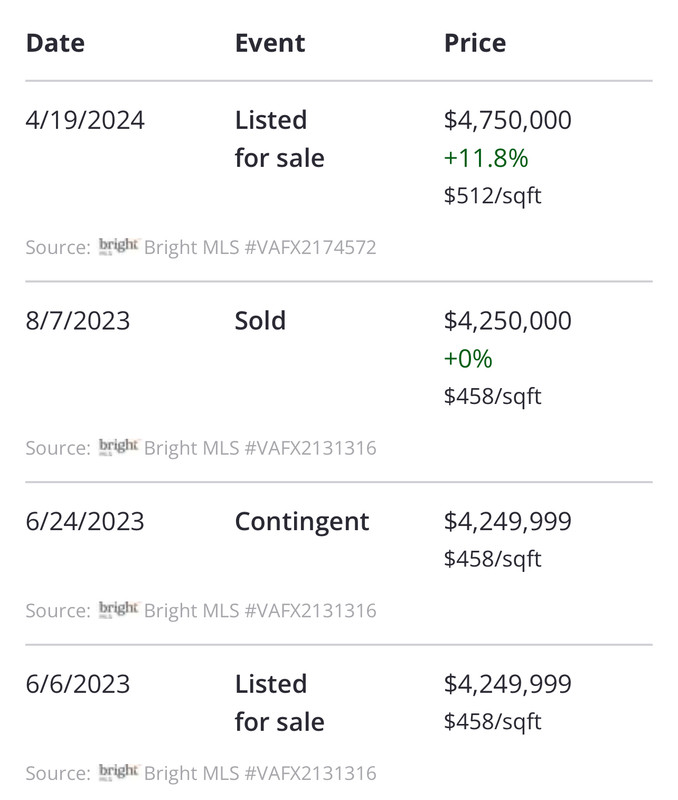Image resolution: width=678 pixels, height=800 pixels.
Task: Click the $4,250,000 sold price
Action: [508, 321]
